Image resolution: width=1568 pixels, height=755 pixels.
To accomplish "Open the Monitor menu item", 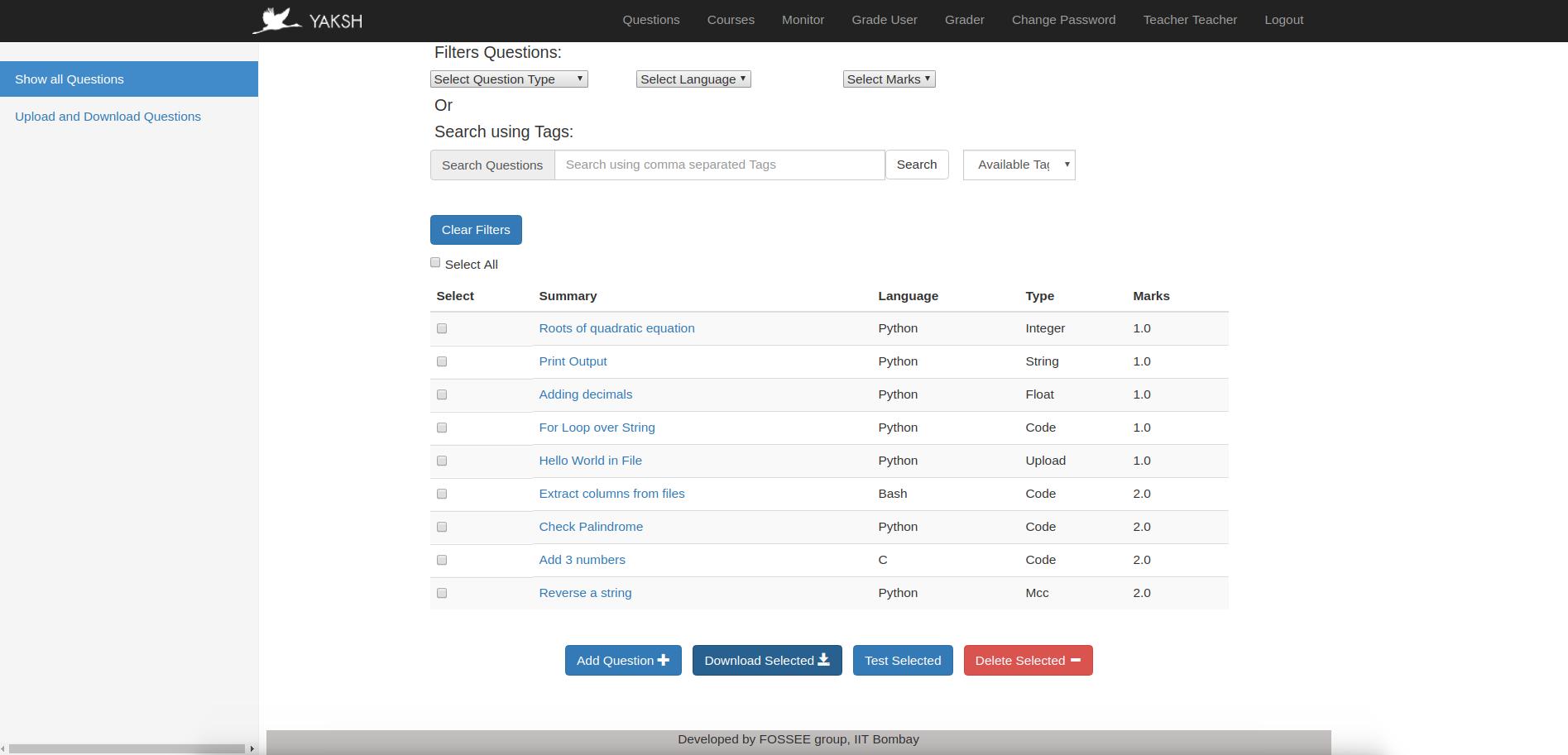I will [803, 20].
